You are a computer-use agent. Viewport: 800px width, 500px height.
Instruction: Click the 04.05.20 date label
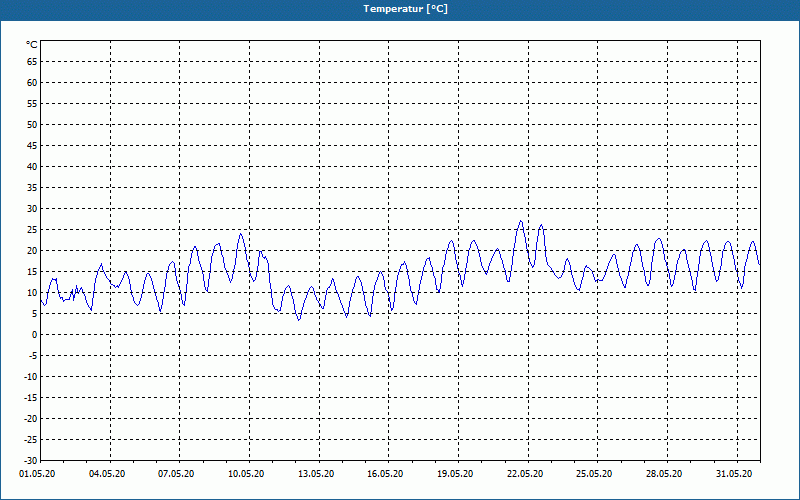[107, 474]
